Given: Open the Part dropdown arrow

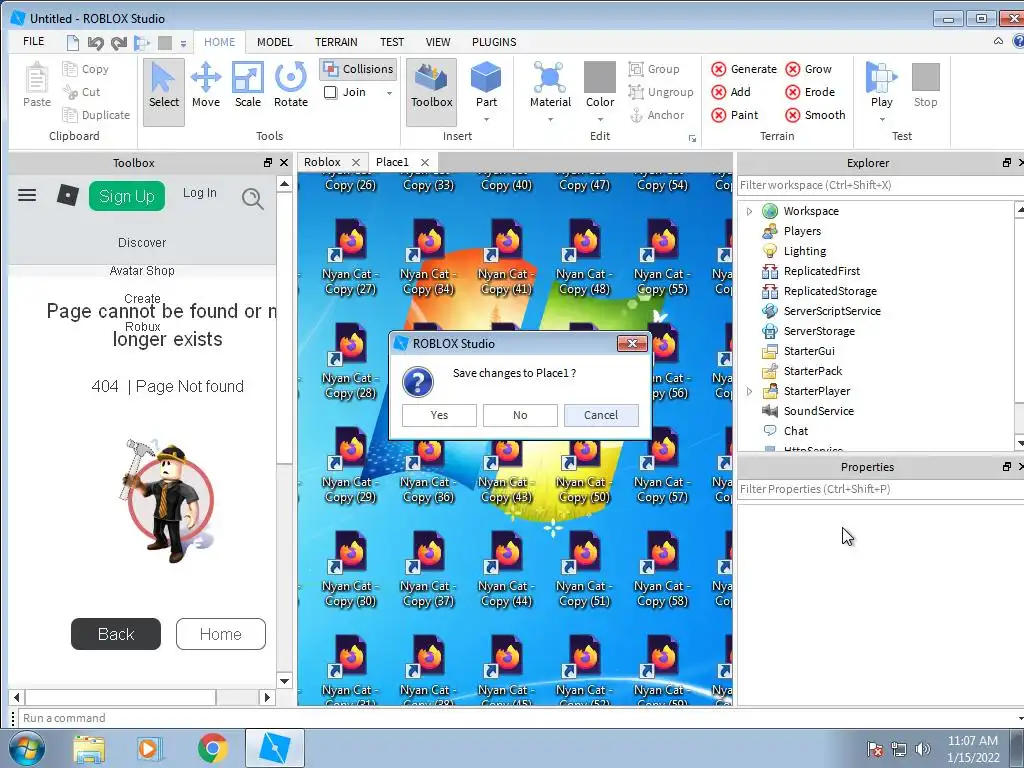Looking at the screenshot, I should [x=486, y=120].
